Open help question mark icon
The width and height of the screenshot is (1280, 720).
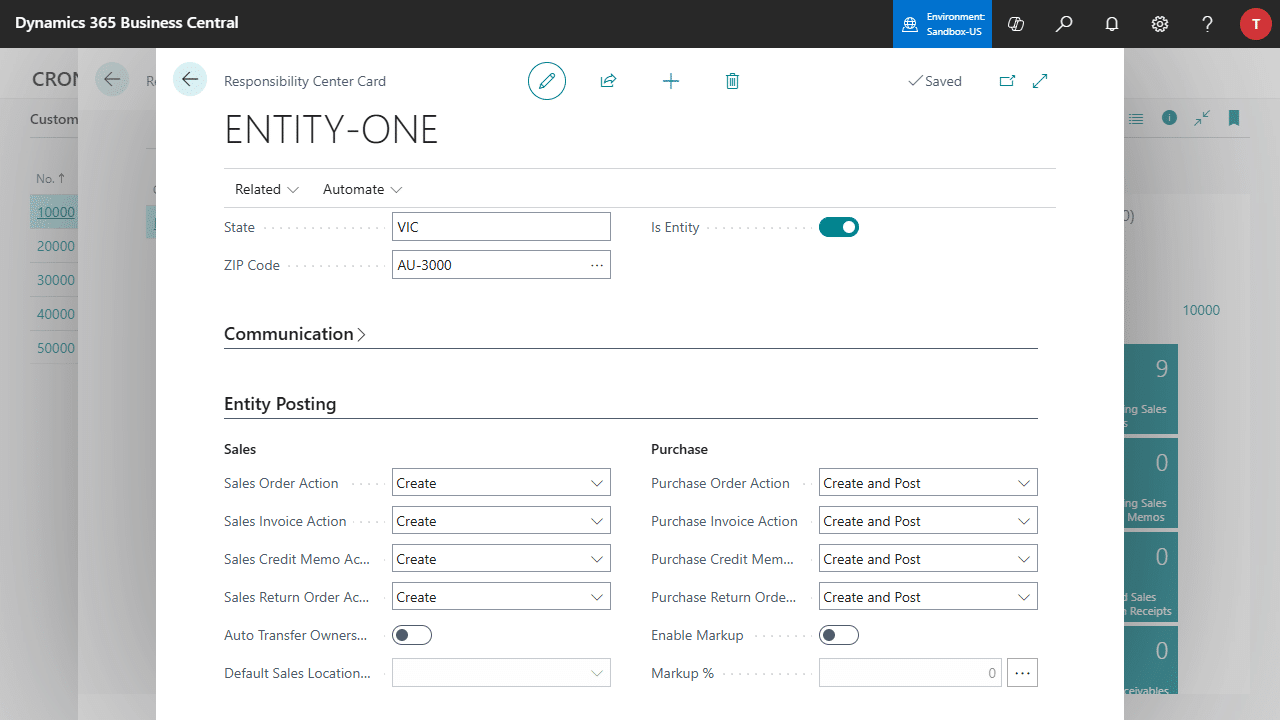click(x=1208, y=24)
